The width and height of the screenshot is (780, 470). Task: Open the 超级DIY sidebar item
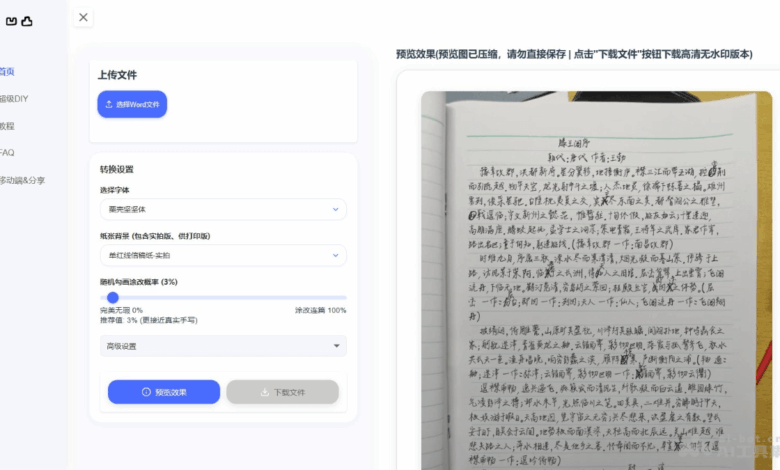pyautogui.click(x=14, y=98)
